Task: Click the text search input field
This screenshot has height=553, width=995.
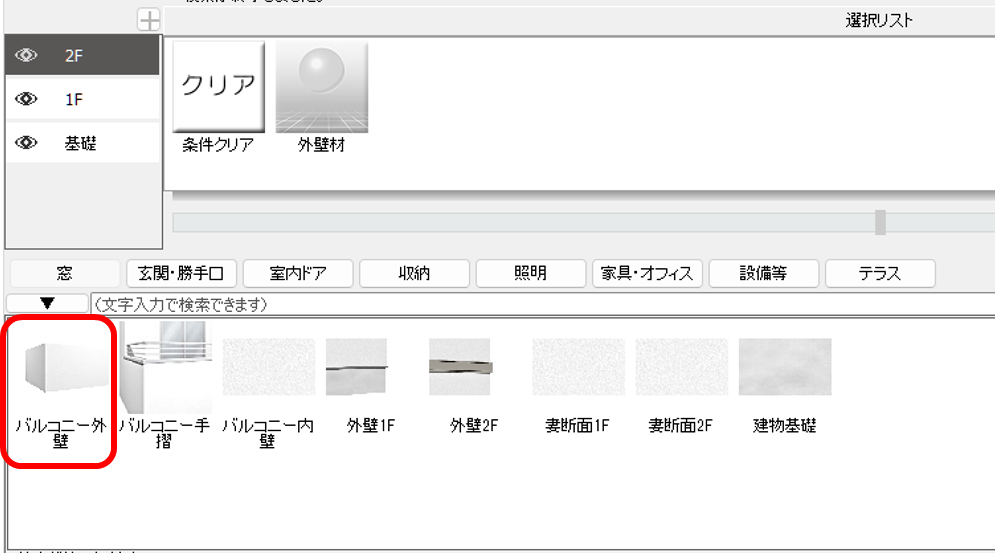Action: (540, 303)
